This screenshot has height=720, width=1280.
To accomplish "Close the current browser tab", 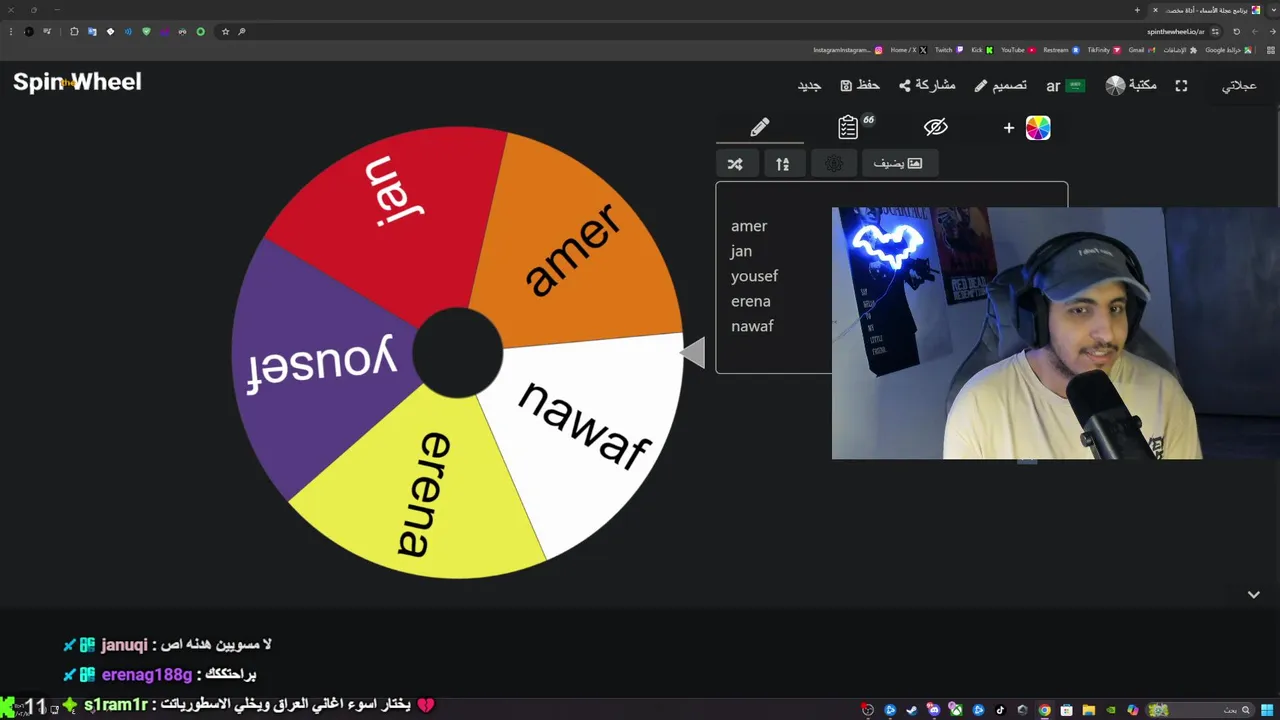I will pos(1155,10).
